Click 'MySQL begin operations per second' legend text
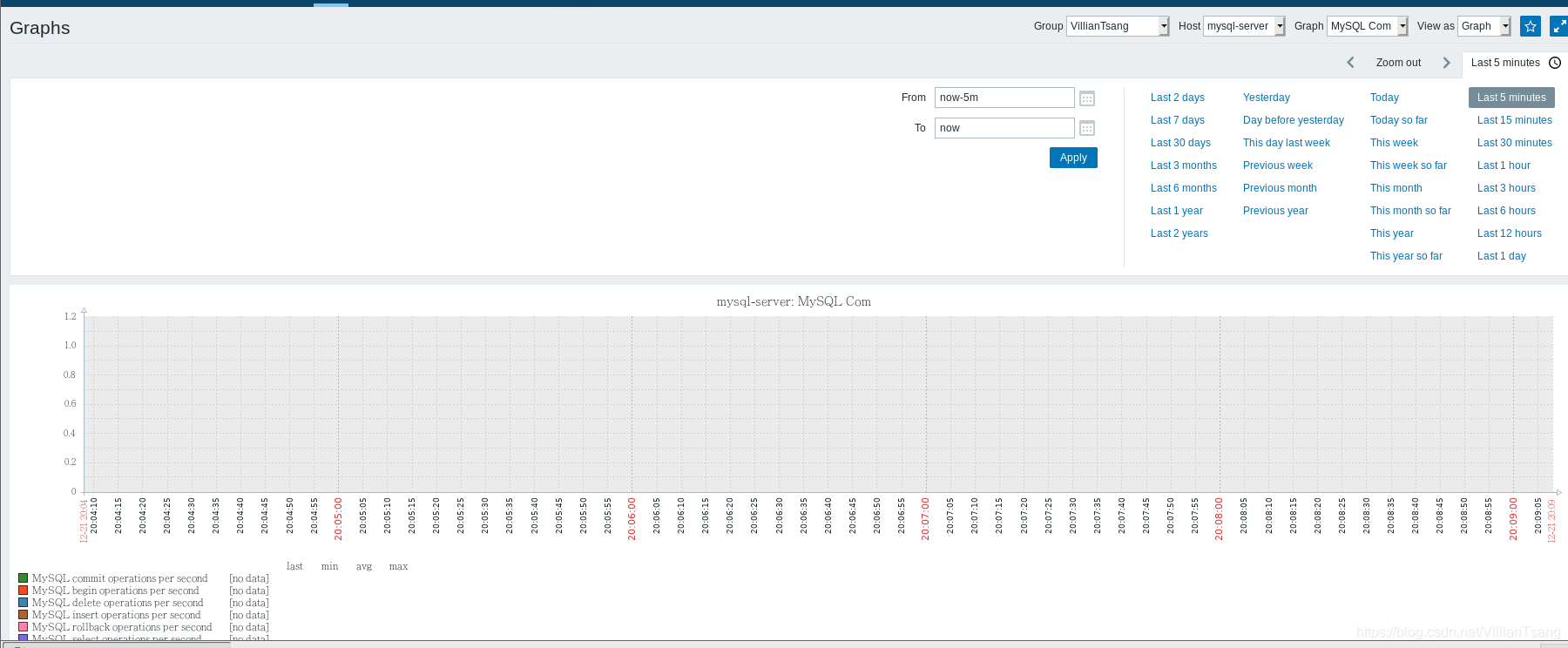Image resolution: width=1568 pixels, height=648 pixels. 116,591
